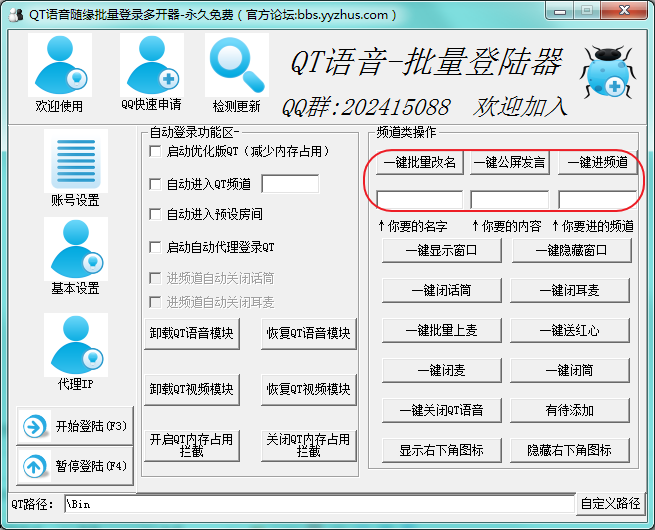Click 一键批量改名 button

tap(420, 162)
